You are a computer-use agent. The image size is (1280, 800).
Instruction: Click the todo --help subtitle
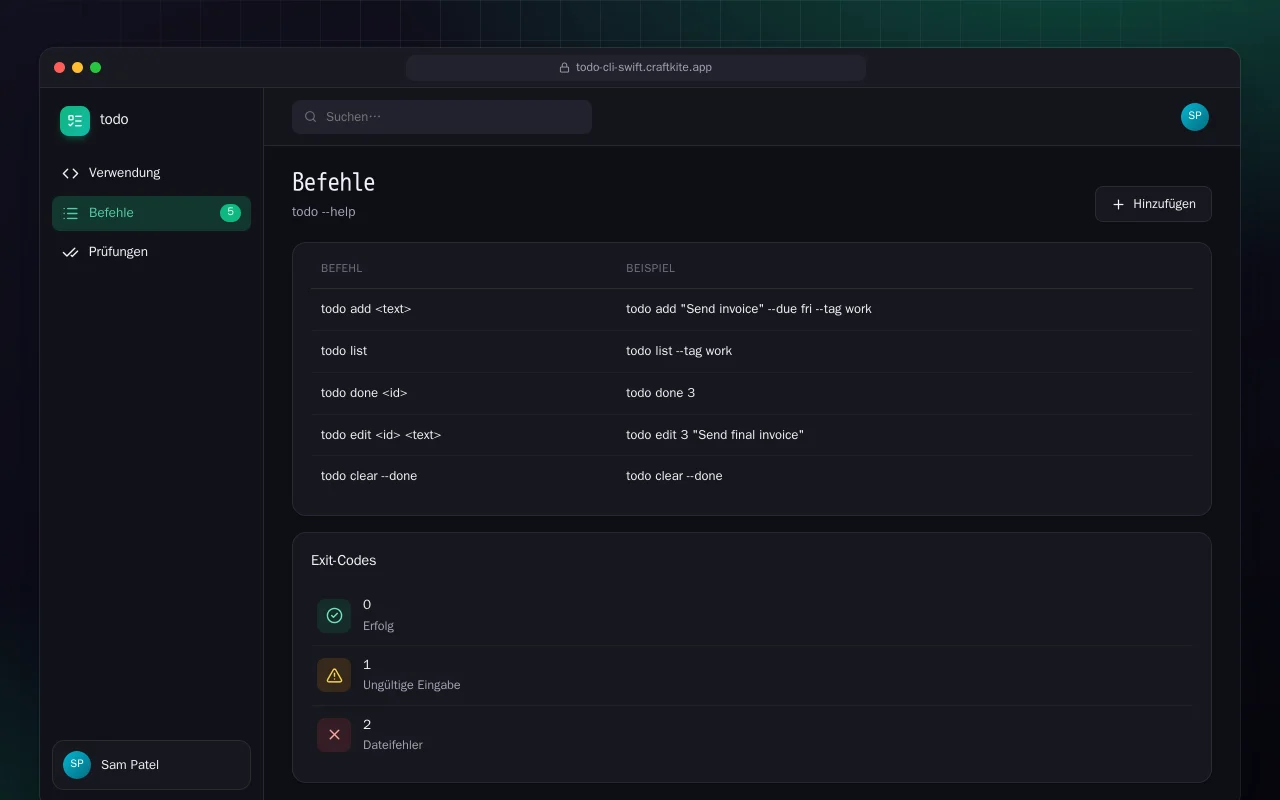pos(324,212)
